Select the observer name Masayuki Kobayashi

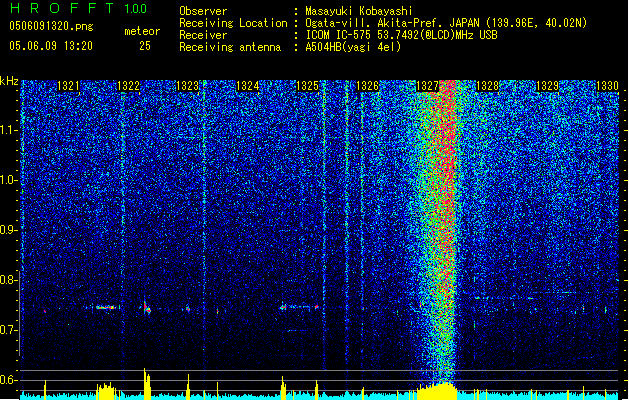pos(359,11)
